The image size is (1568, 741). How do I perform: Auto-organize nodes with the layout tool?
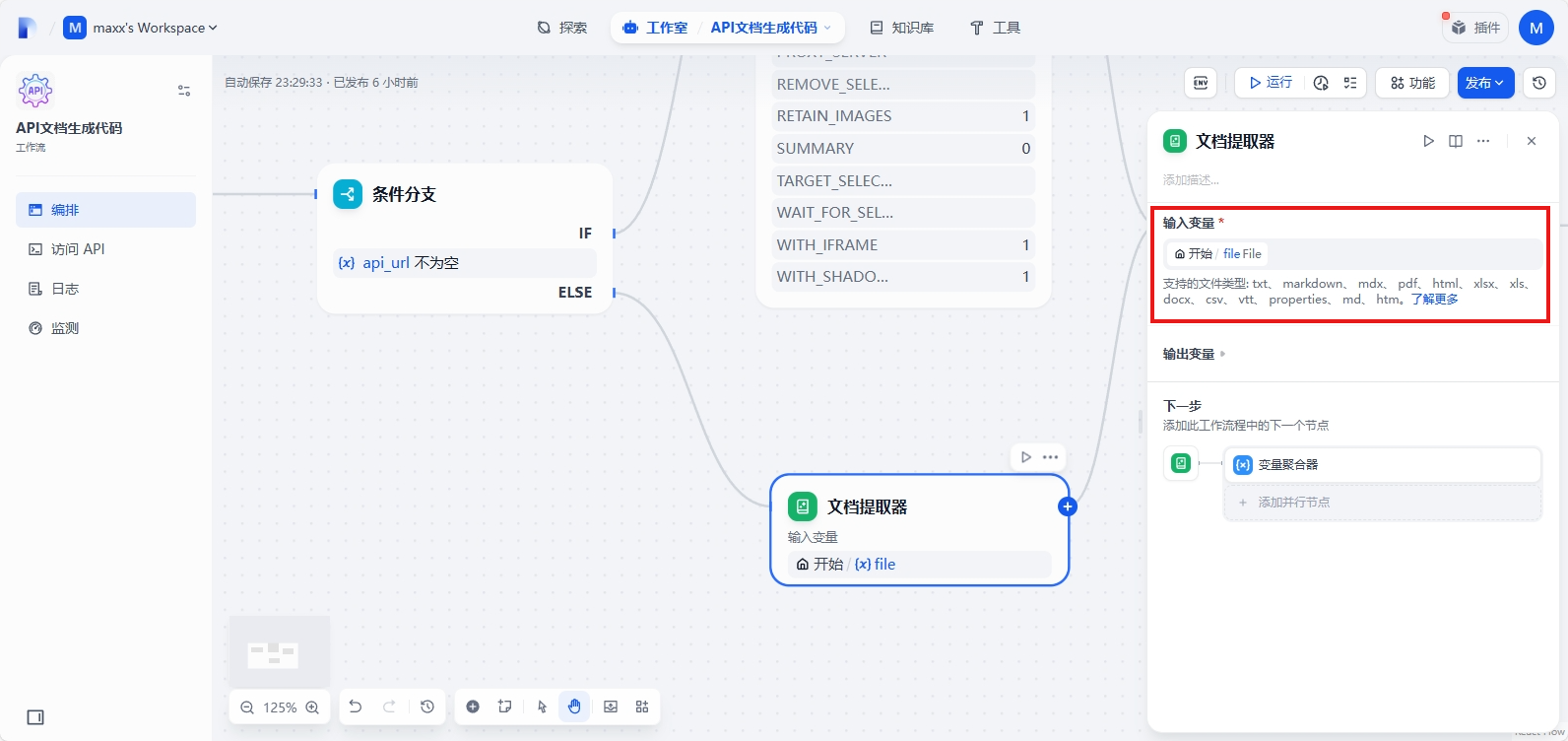pyautogui.click(x=642, y=707)
